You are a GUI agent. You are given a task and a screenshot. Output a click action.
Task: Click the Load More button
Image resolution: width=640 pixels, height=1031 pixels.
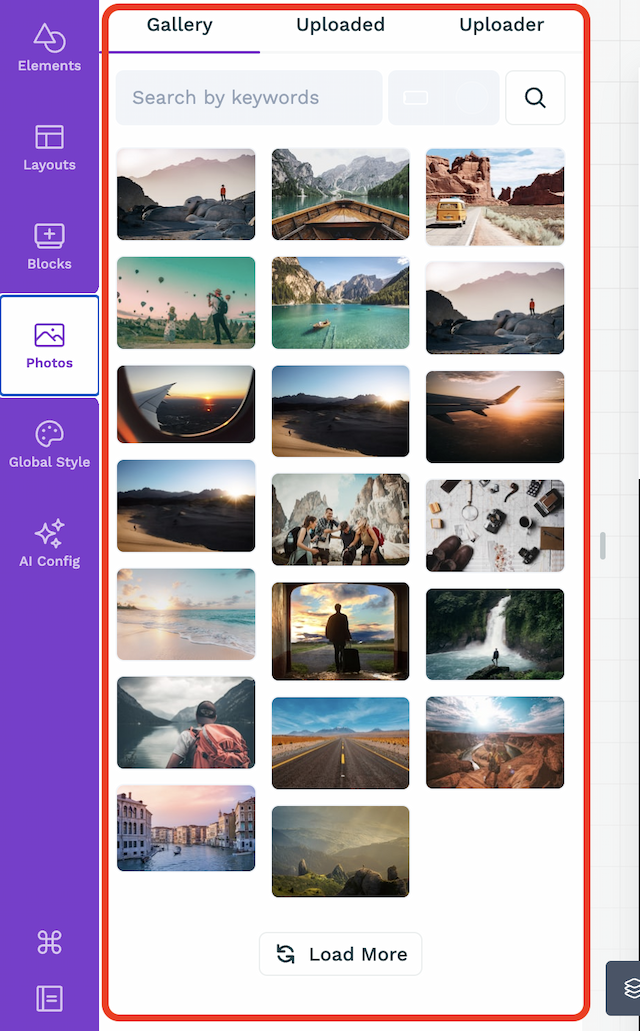coord(340,954)
